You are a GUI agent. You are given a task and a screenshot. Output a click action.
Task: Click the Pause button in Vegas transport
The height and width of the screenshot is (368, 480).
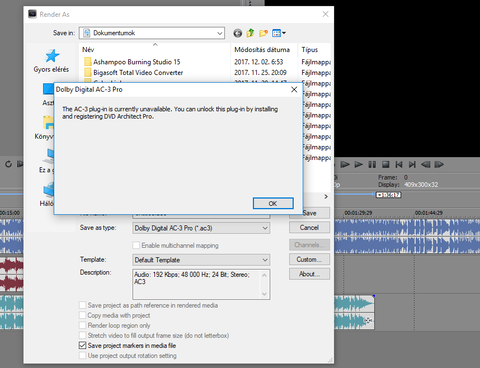(372, 164)
